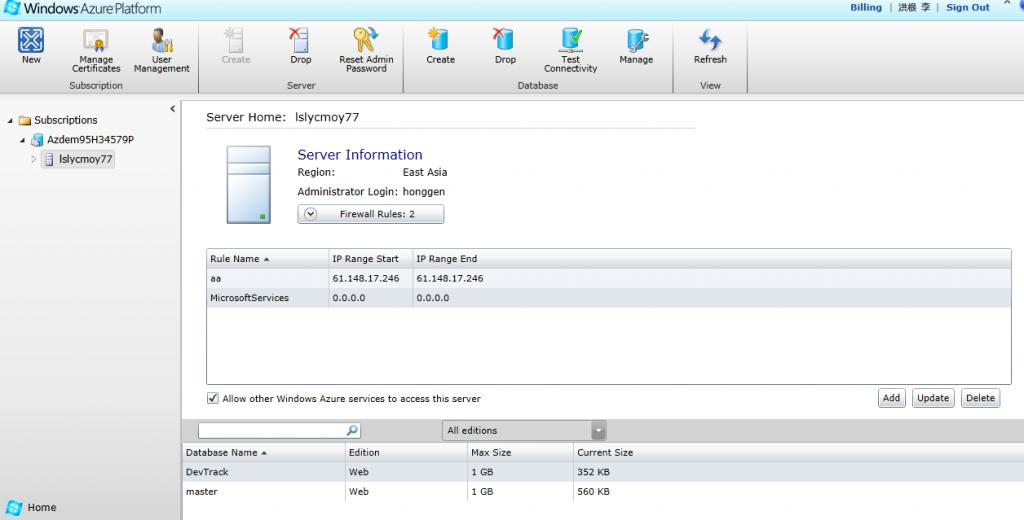Select the DevTrack database row
Image resolution: width=1024 pixels, height=520 pixels.
click(x=603, y=472)
